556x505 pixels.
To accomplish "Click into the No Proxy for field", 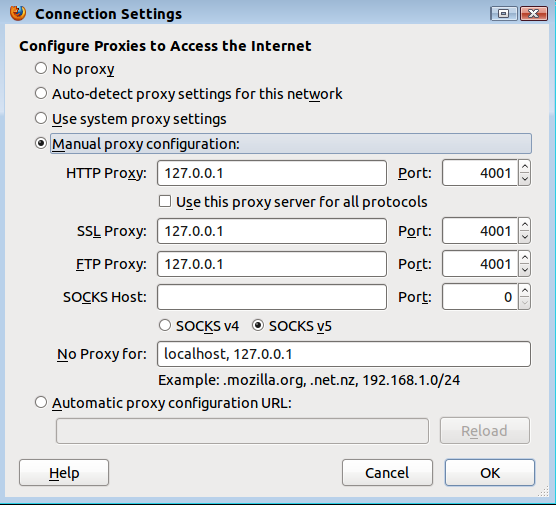I will (344, 354).
